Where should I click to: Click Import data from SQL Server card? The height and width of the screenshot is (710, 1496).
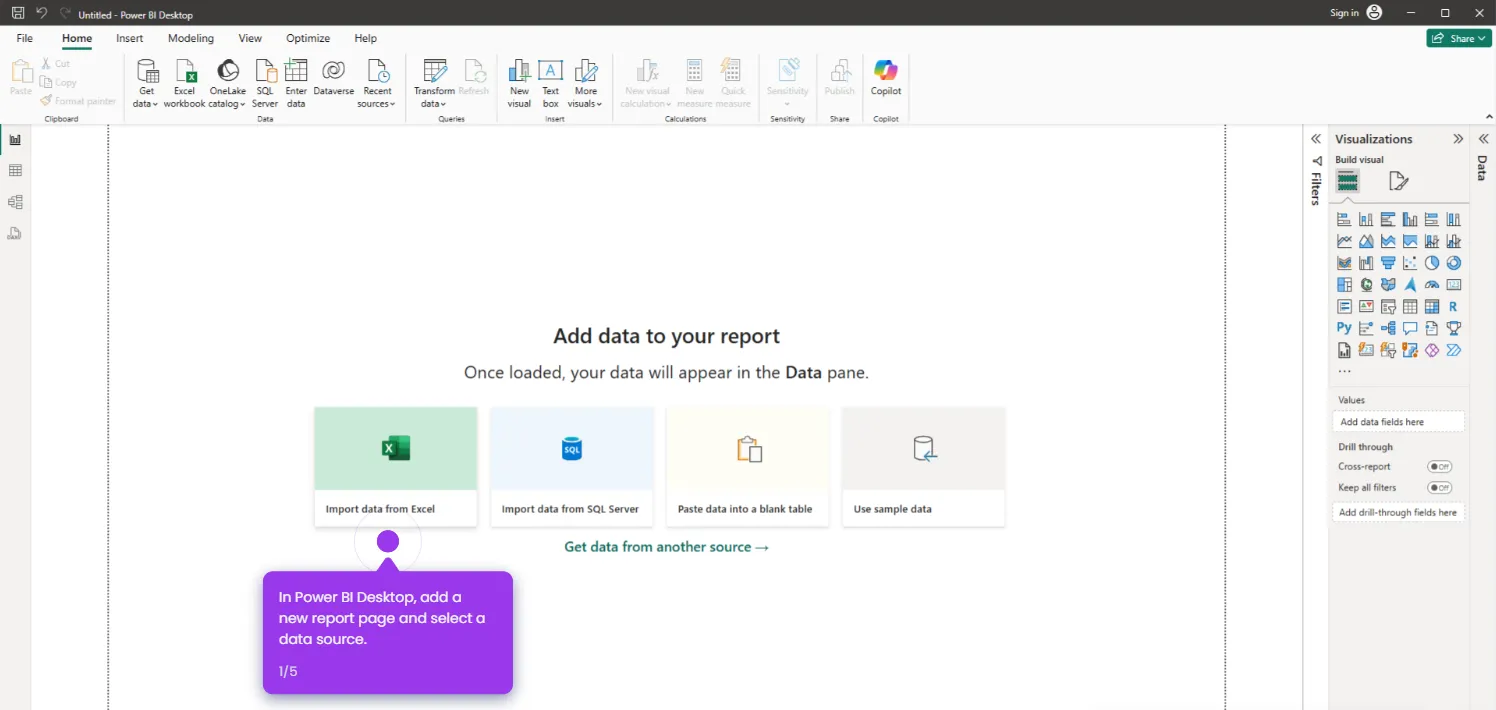click(571, 467)
